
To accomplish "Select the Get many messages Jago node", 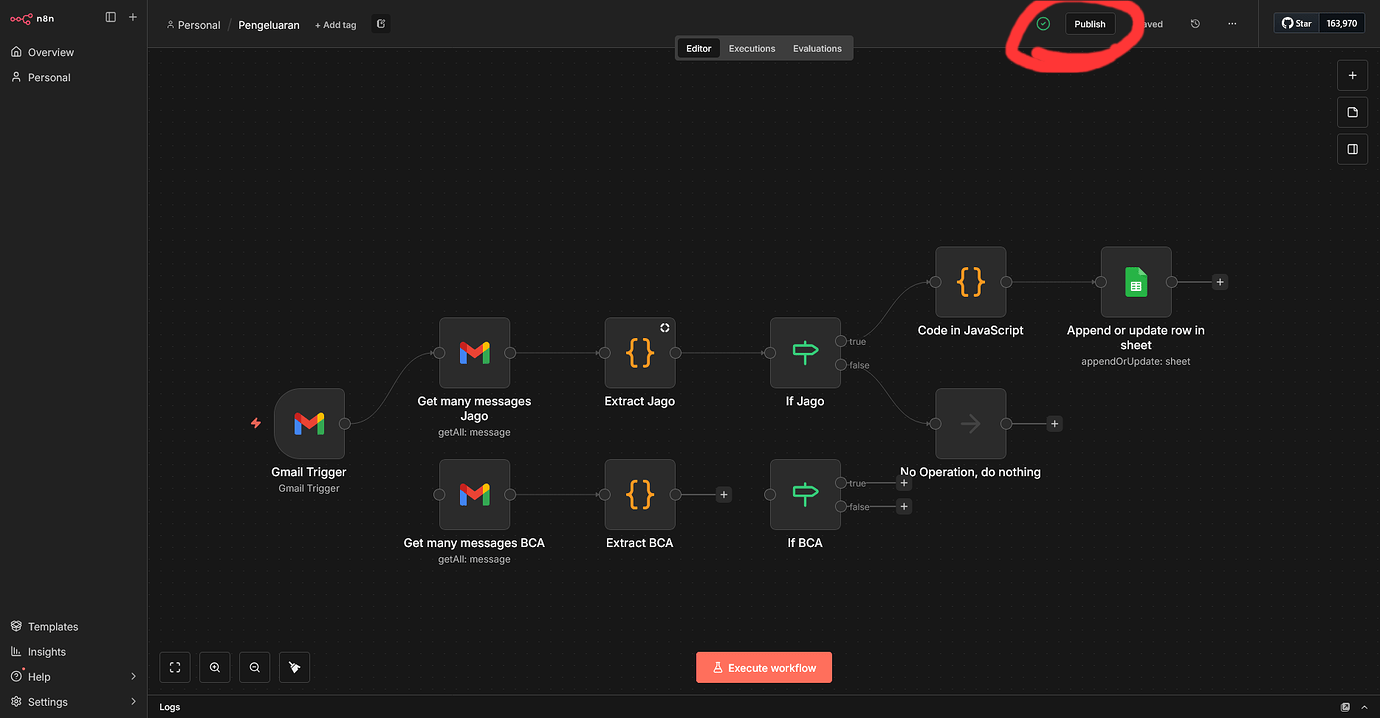I will [475, 353].
